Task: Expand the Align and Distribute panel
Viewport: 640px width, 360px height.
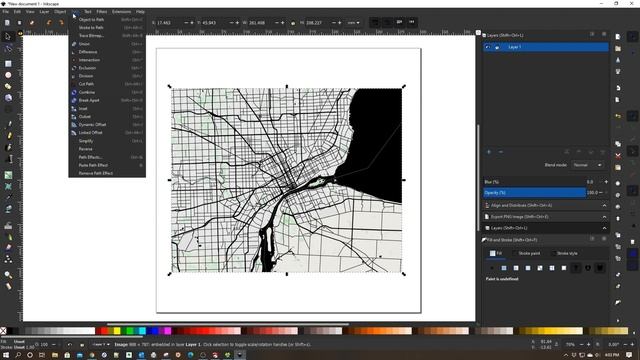Action: point(545,206)
